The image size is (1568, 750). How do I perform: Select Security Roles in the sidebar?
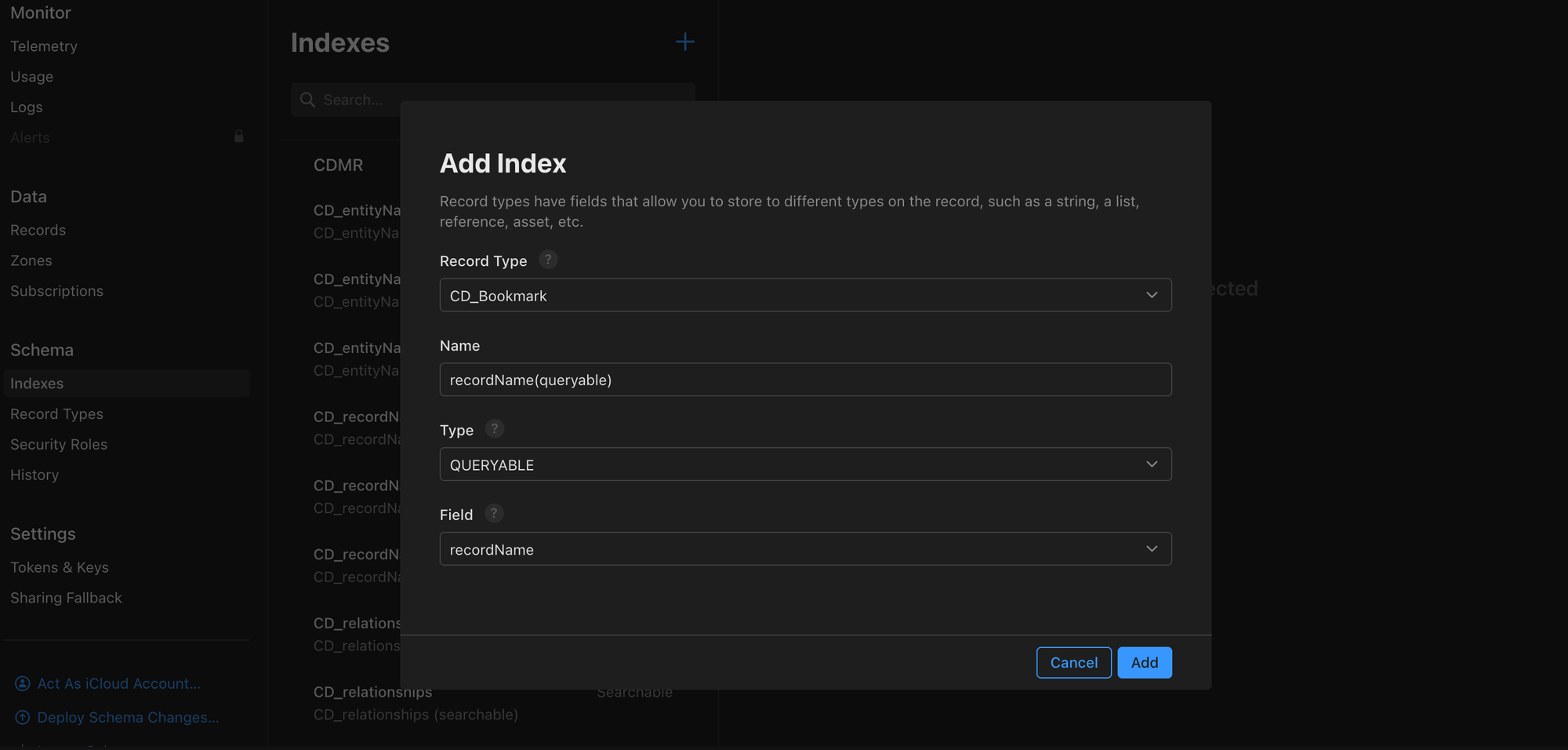point(59,444)
